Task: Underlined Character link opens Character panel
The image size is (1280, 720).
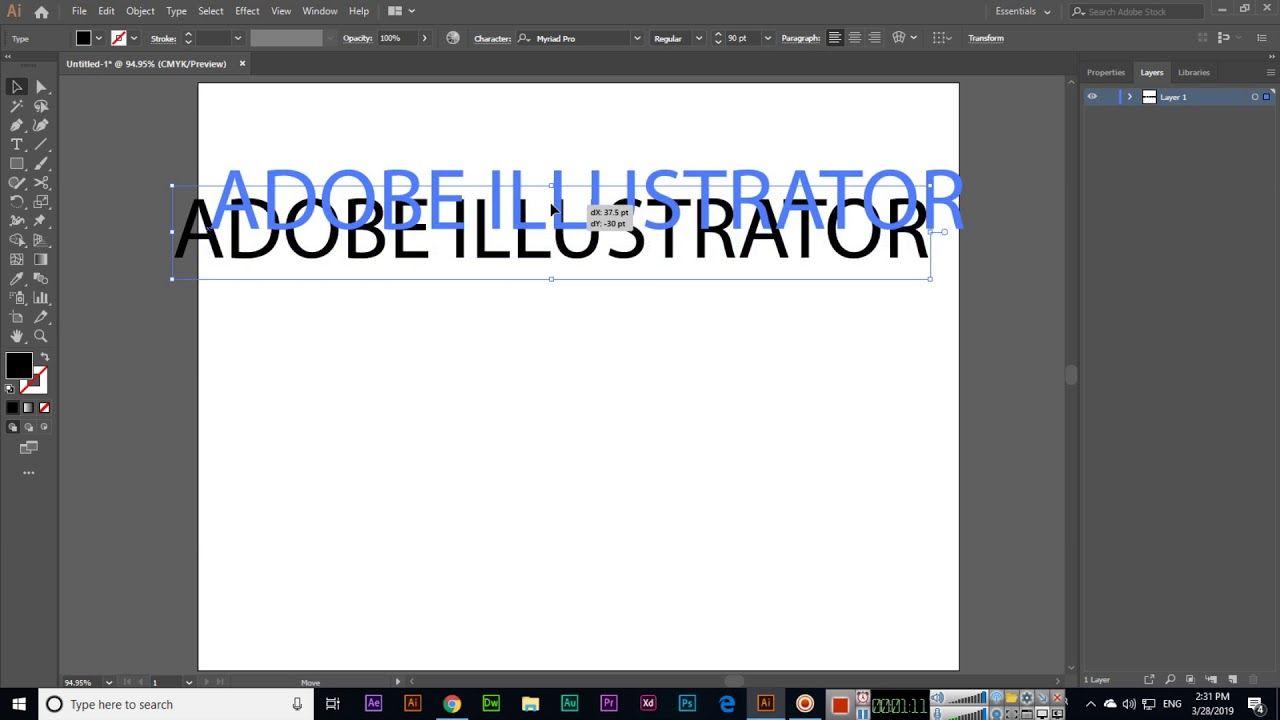Action: click(x=493, y=38)
